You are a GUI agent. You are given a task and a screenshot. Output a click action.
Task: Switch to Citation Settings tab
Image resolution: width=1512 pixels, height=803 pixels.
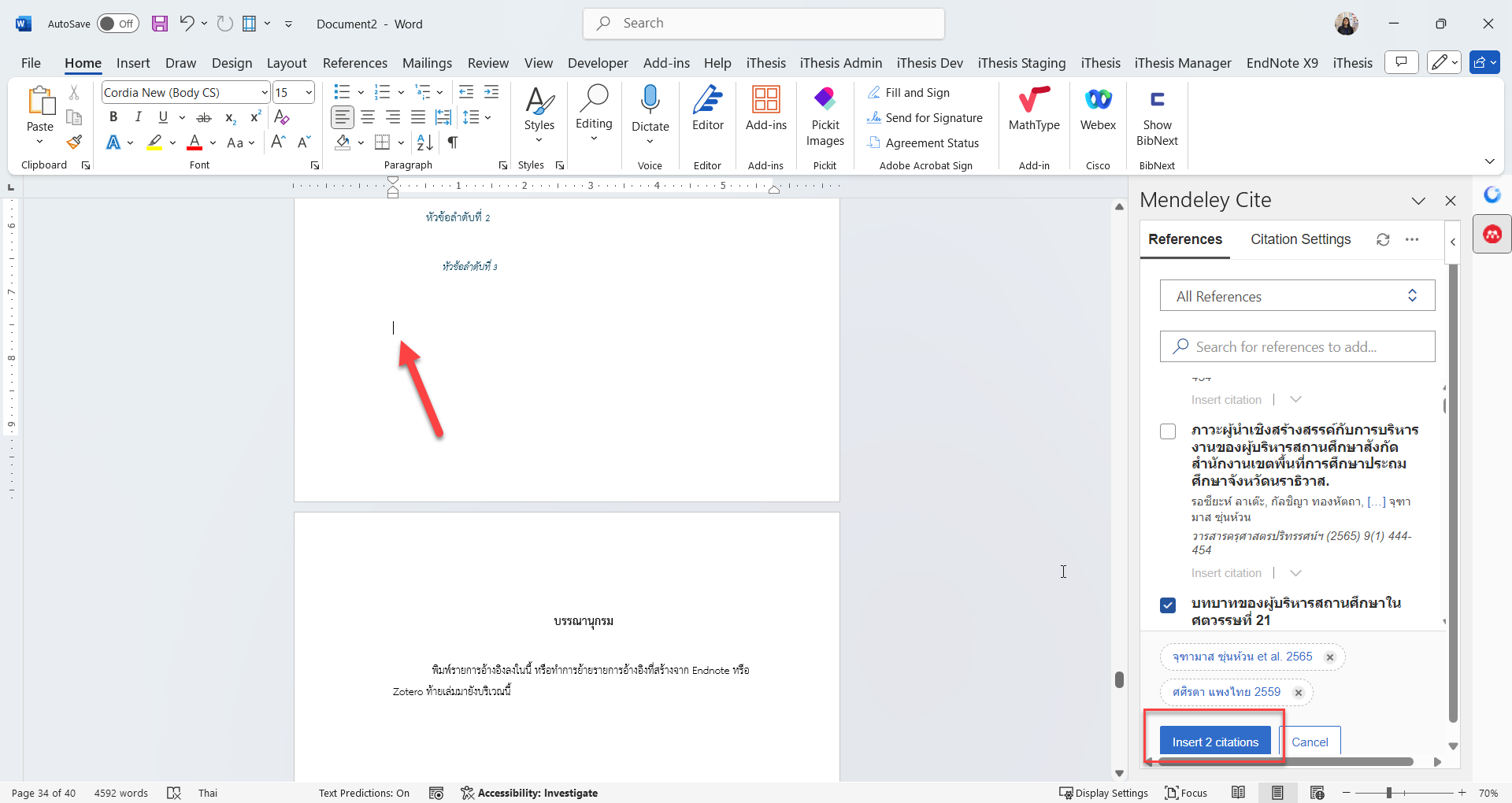point(1300,239)
